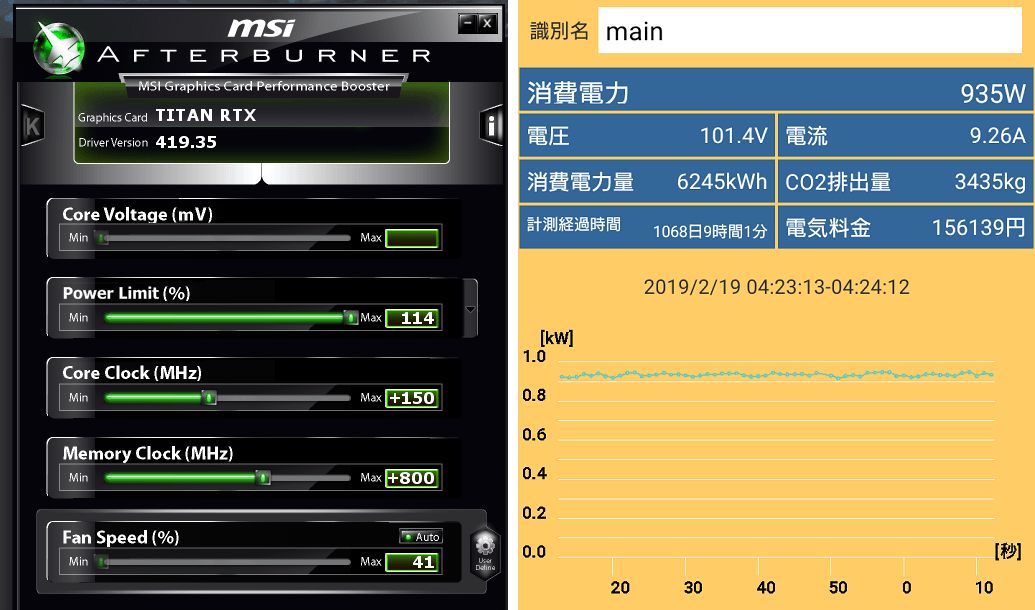Screen dimensions: 1035x610
Task: Click the 156139円 electricity cost value
Action: pos(979,228)
